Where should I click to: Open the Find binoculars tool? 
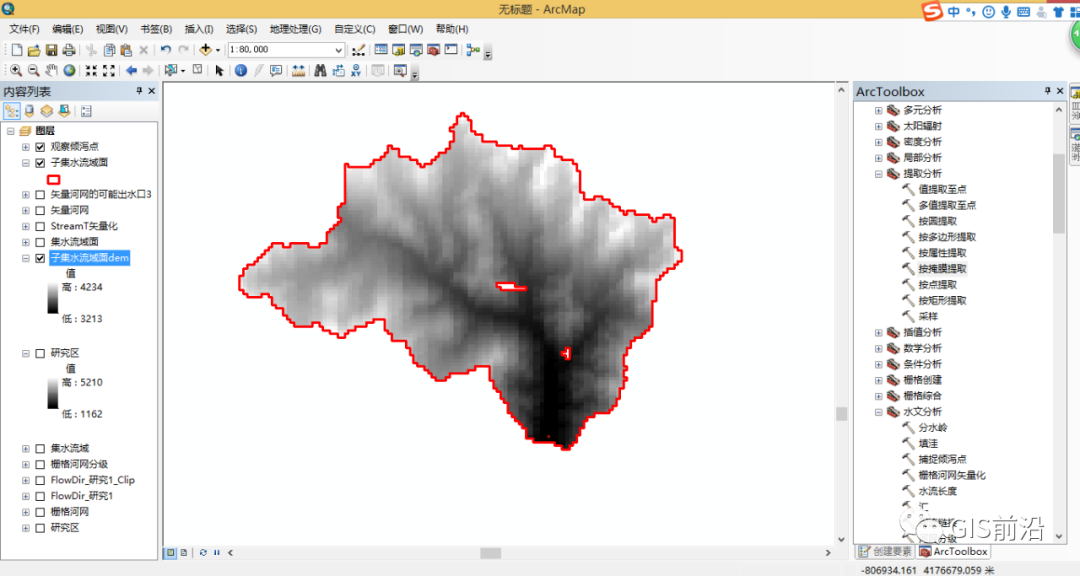(x=320, y=70)
